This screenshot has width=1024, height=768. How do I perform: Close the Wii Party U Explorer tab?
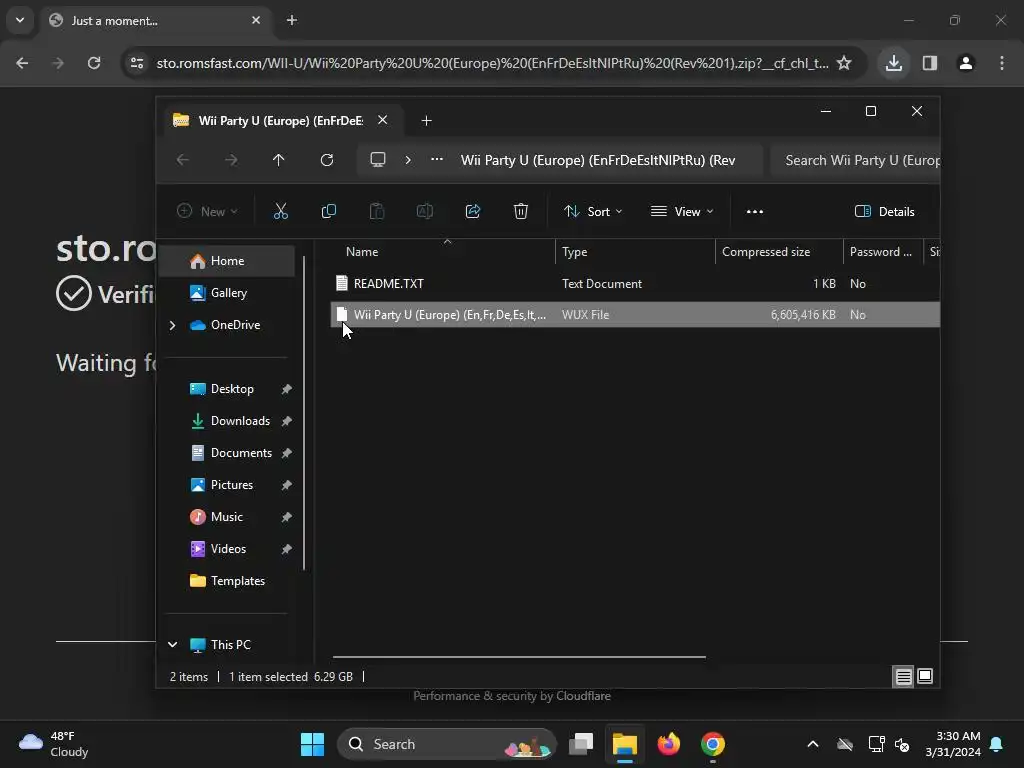click(x=383, y=120)
